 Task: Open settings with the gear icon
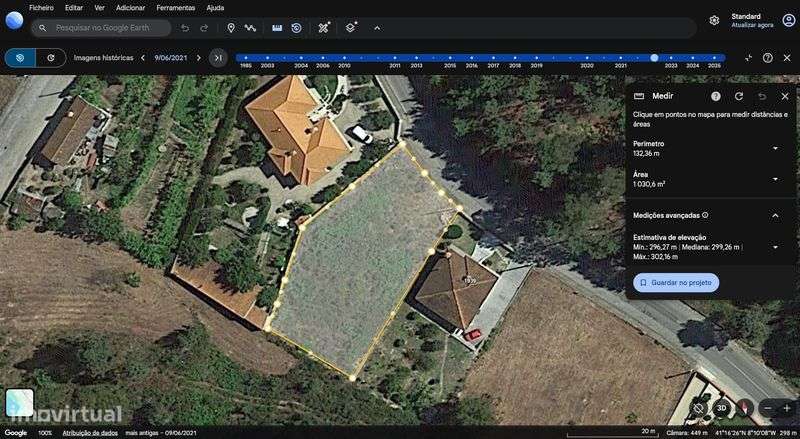(x=714, y=20)
